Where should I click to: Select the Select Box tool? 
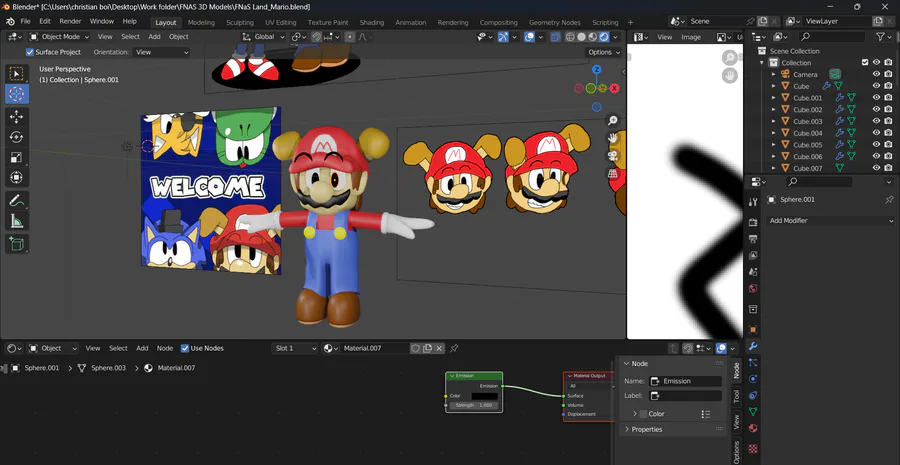pos(17,73)
